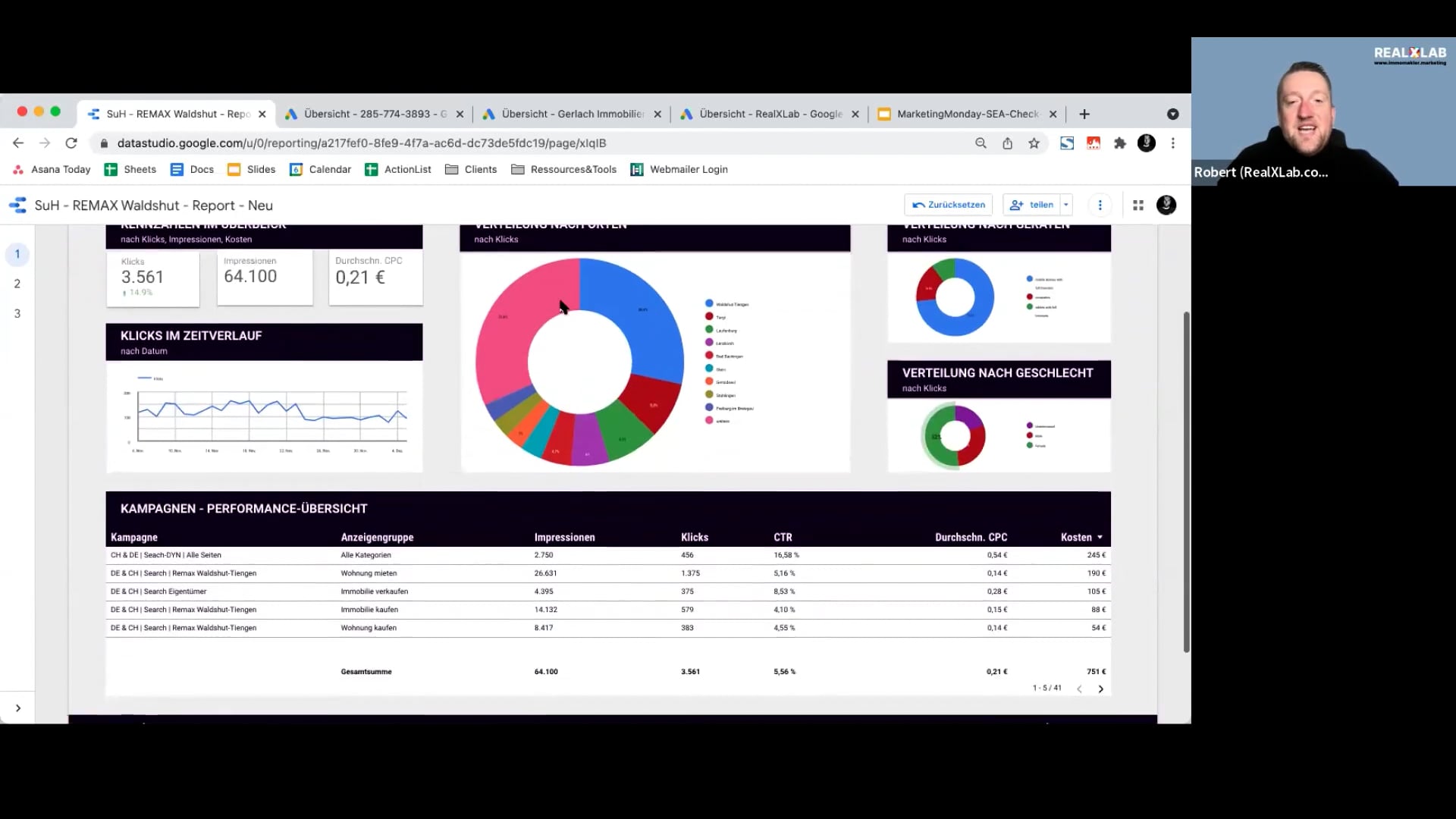Screen dimensions: 1456x819
Task: Click the Durchschn. CPC 0,21 € scorecard
Action: tap(375, 278)
